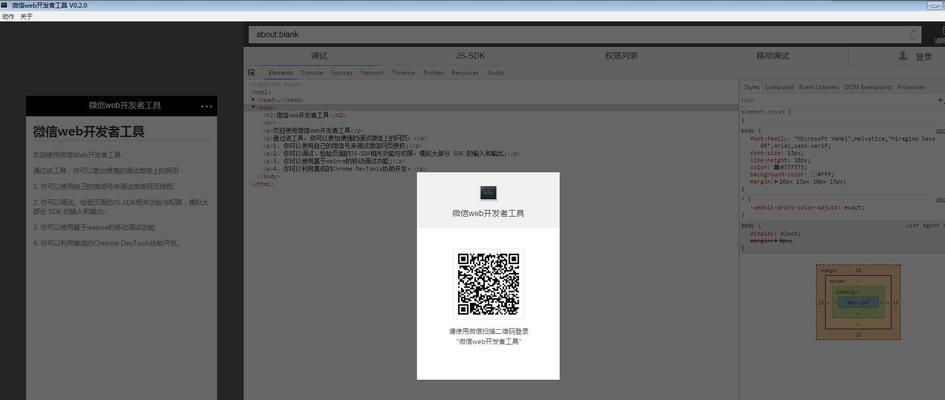Open the Audits DevTools tab
The height and width of the screenshot is (400, 945).
point(495,73)
